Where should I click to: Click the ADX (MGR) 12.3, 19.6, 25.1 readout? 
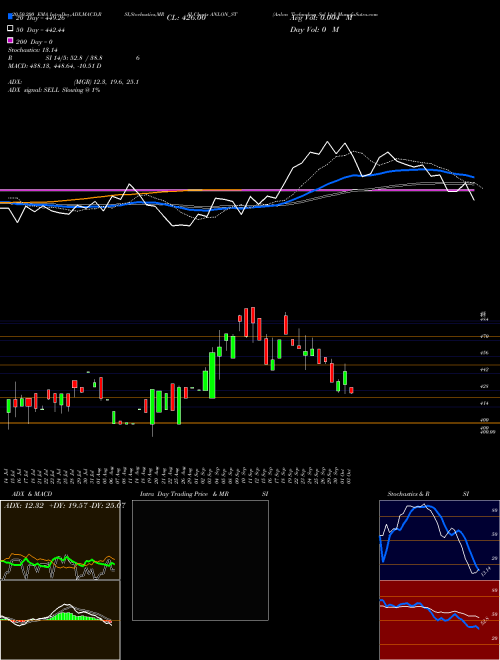point(73,82)
